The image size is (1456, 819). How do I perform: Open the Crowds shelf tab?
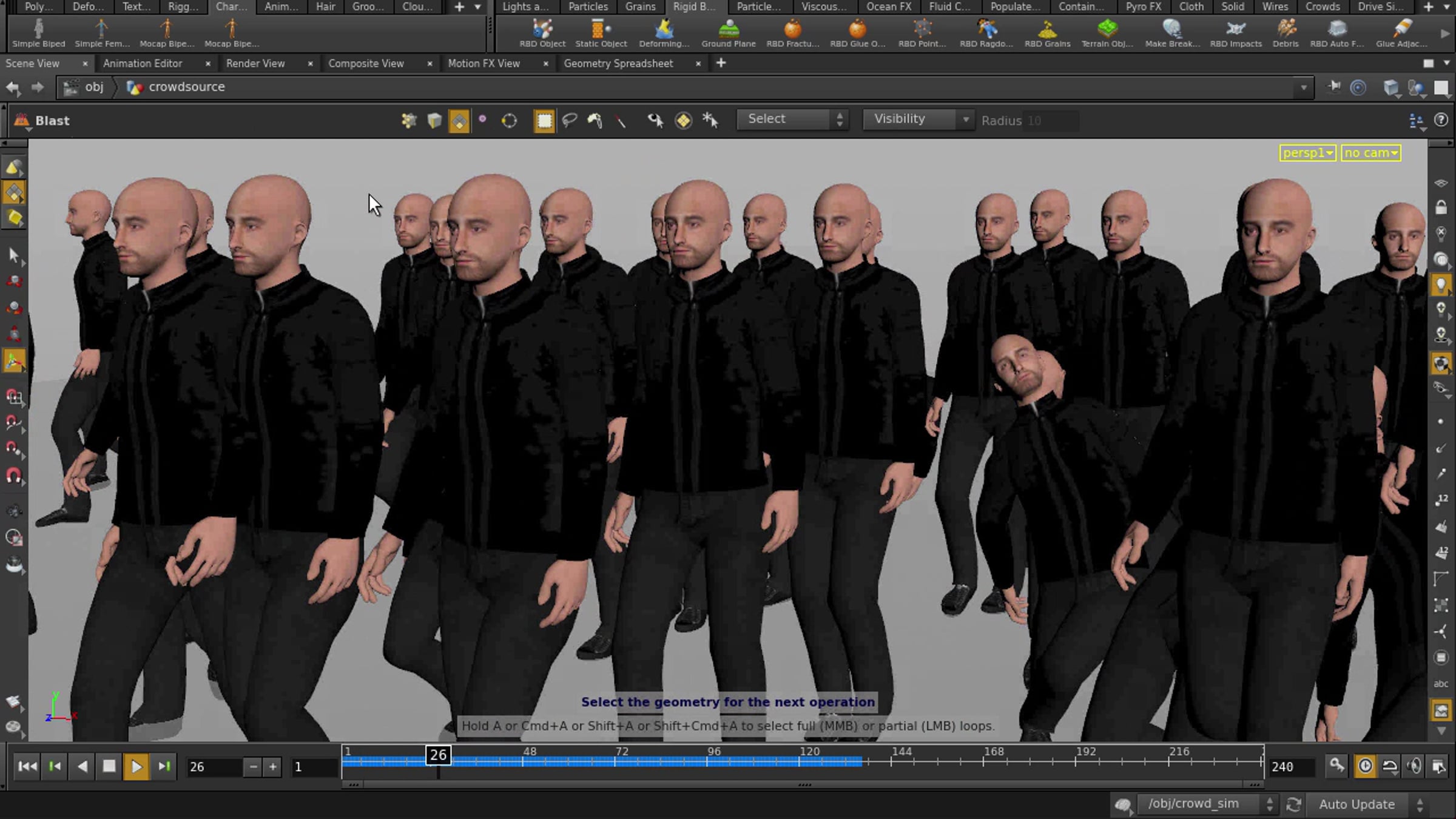click(x=1322, y=7)
